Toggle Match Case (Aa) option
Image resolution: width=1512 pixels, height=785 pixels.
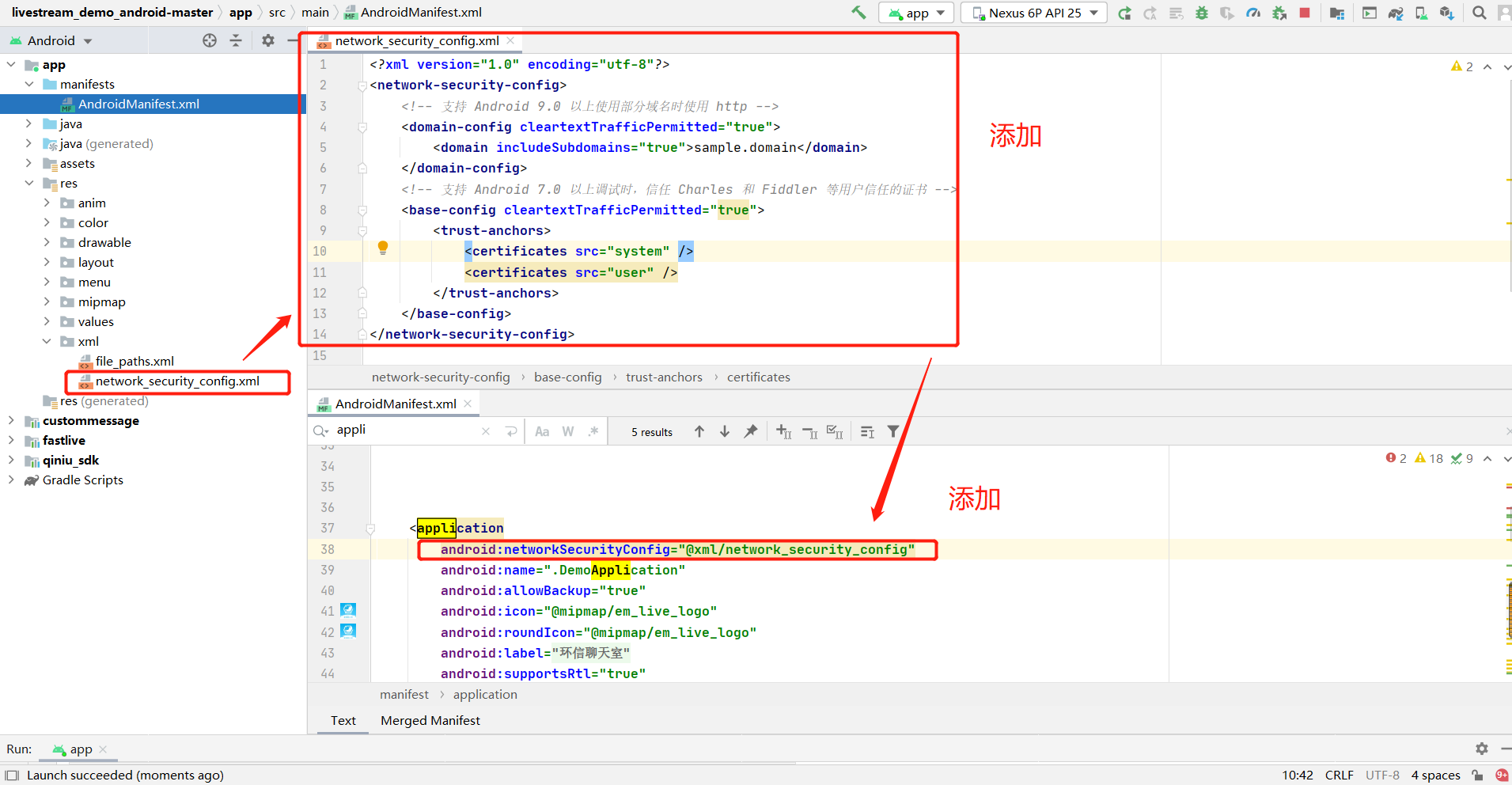tap(542, 431)
